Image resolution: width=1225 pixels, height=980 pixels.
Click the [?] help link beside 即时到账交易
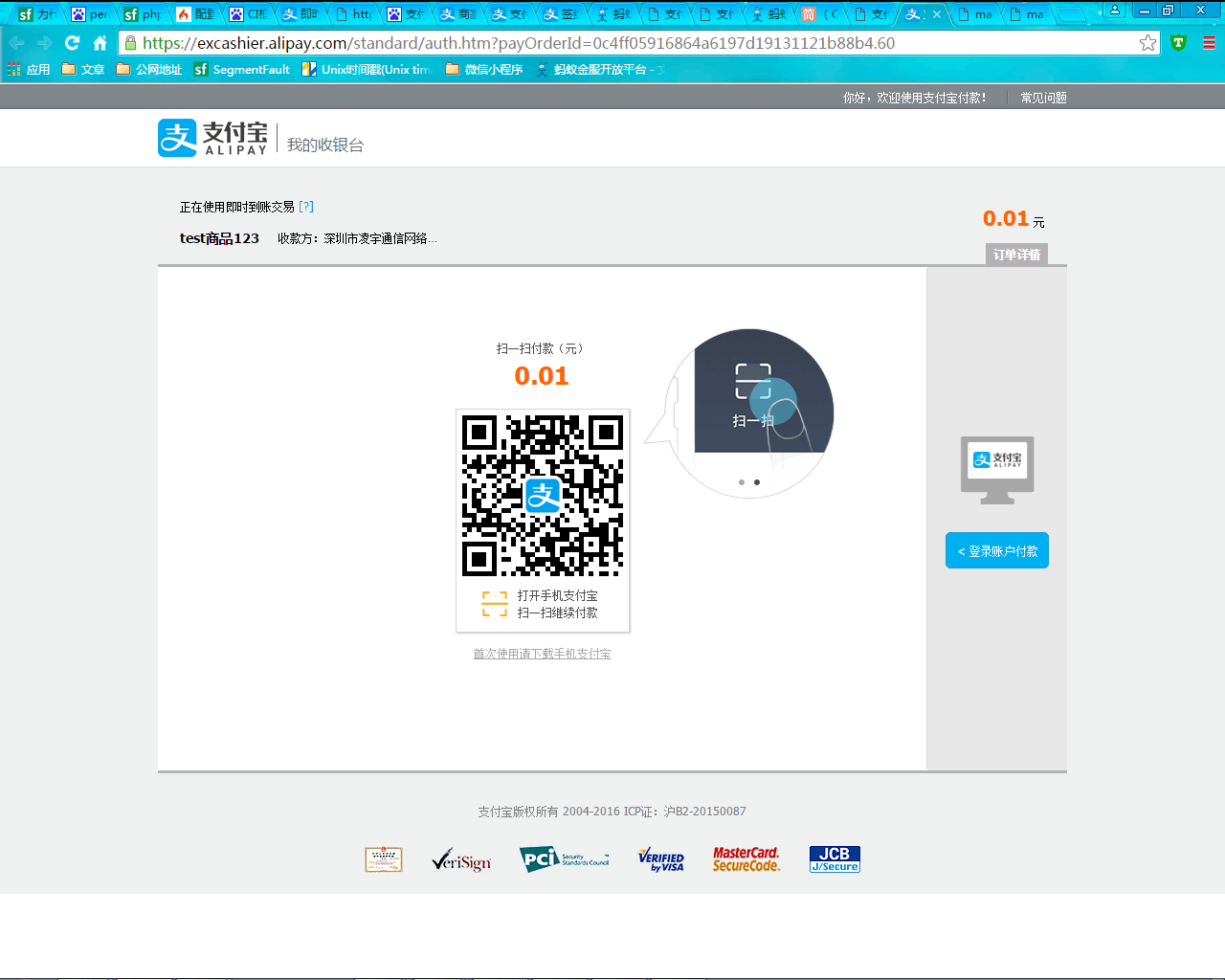coord(306,207)
